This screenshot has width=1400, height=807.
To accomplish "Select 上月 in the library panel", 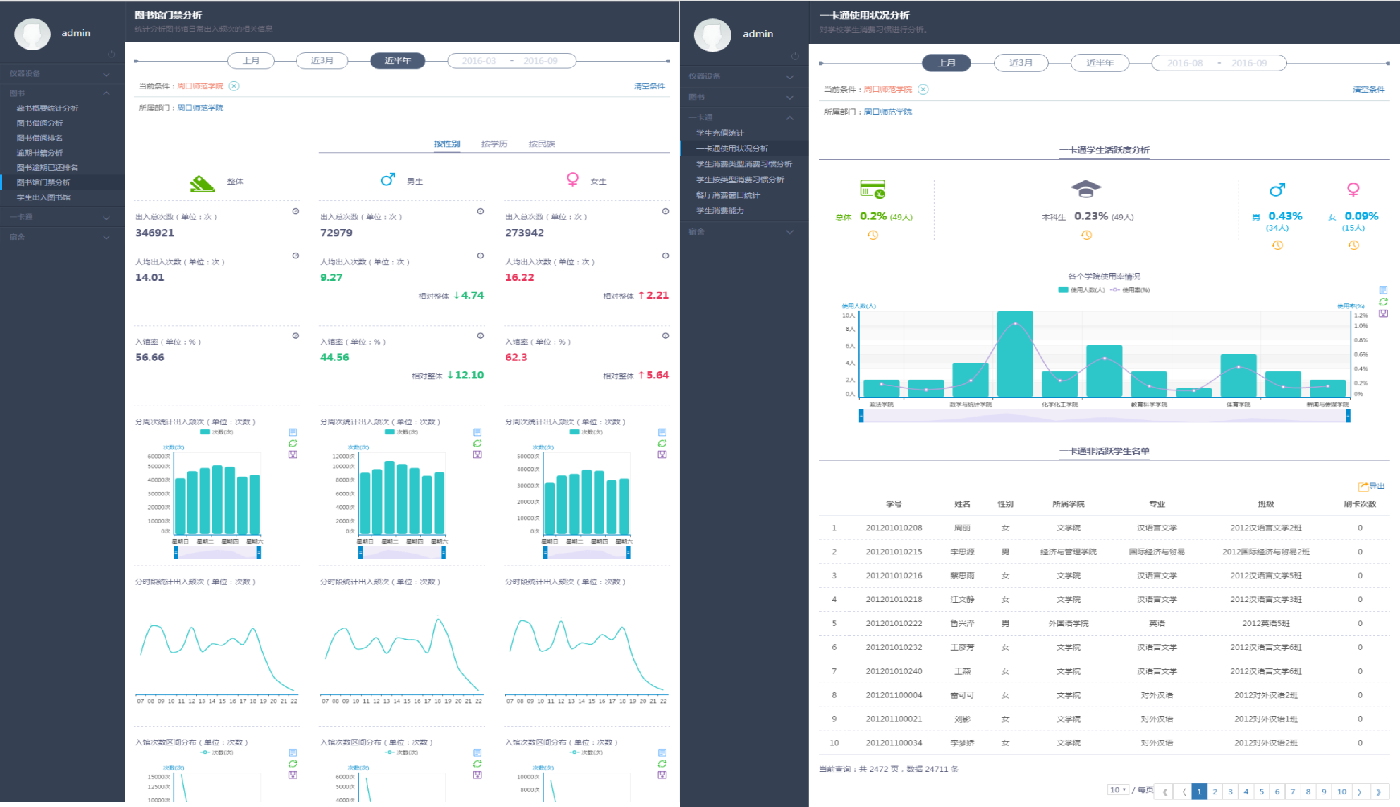I will (x=251, y=60).
